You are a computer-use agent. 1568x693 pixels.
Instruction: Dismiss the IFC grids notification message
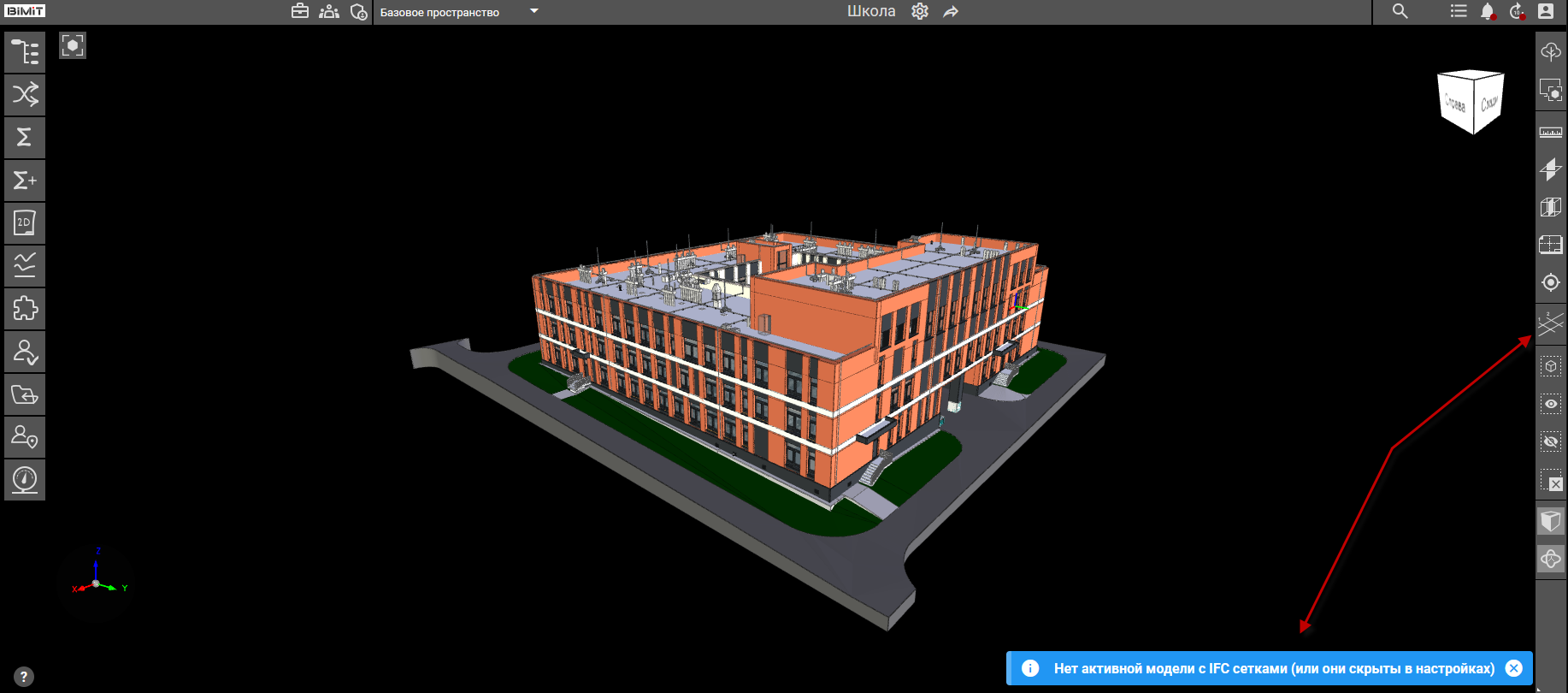[1513, 668]
